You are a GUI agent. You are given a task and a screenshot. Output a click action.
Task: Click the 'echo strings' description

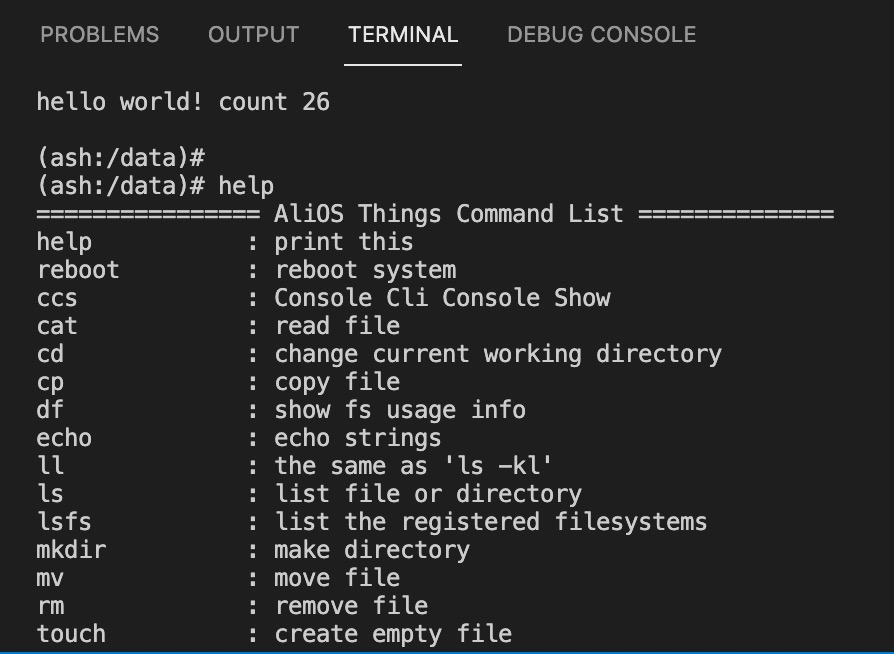click(358, 438)
